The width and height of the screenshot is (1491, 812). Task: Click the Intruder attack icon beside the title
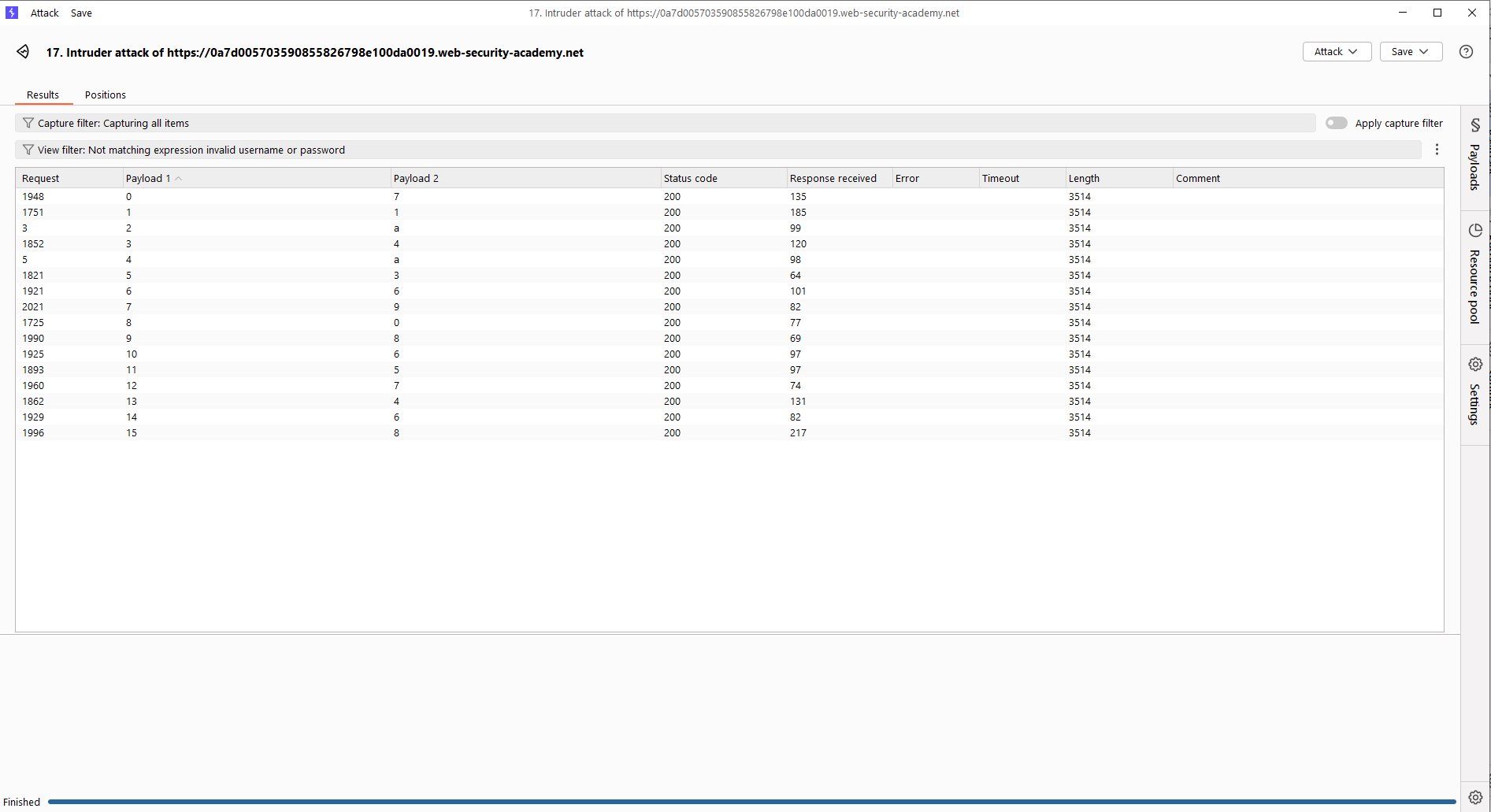click(23, 52)
